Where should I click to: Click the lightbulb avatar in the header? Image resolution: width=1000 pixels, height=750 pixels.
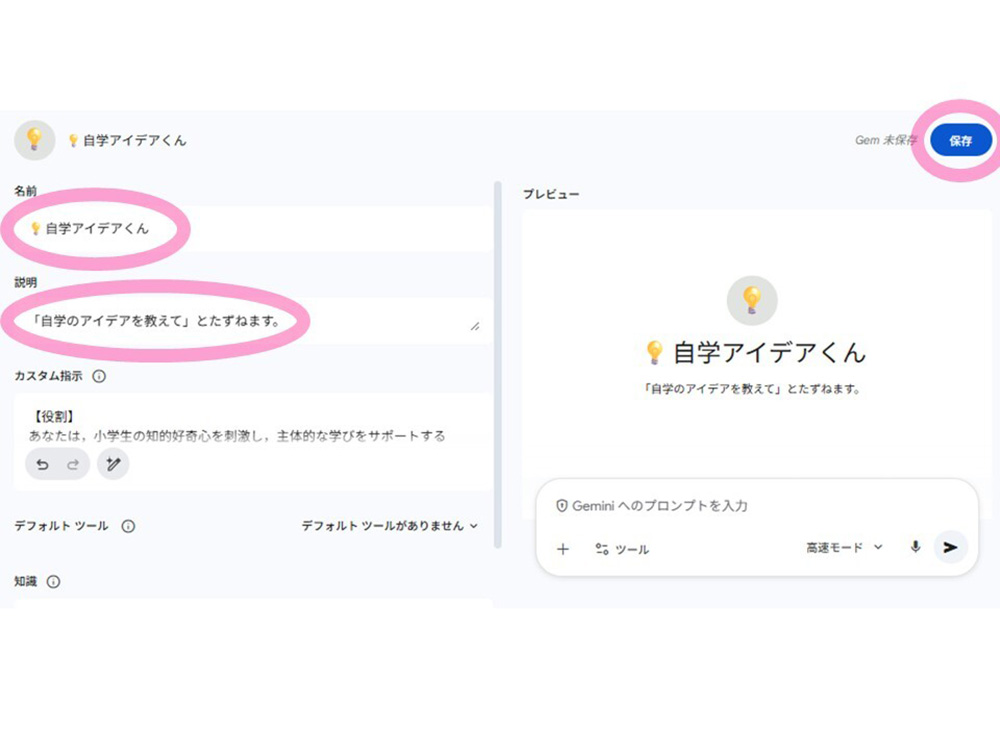pyautogui.click(x=34, y=140)
